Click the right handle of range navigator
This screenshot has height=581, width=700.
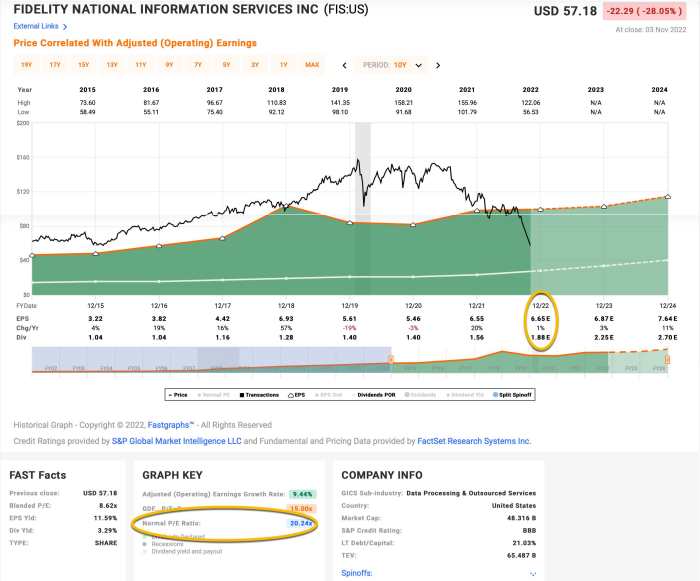pos(667,359)
